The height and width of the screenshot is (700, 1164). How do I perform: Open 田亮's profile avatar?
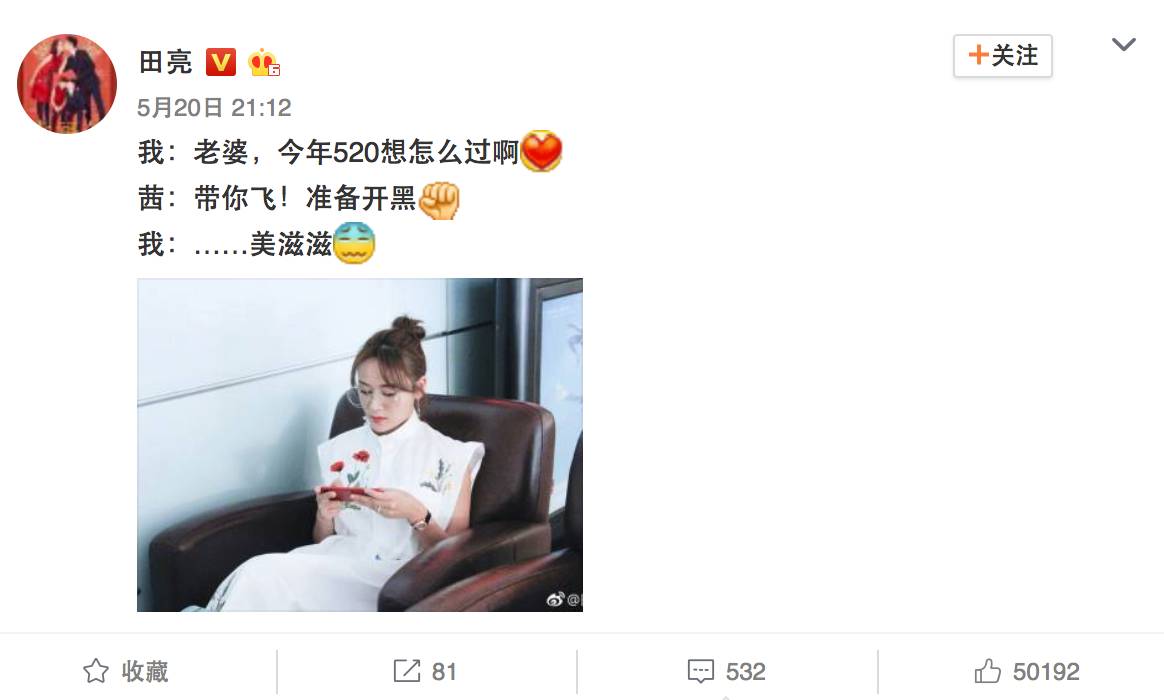pos(67,84)
